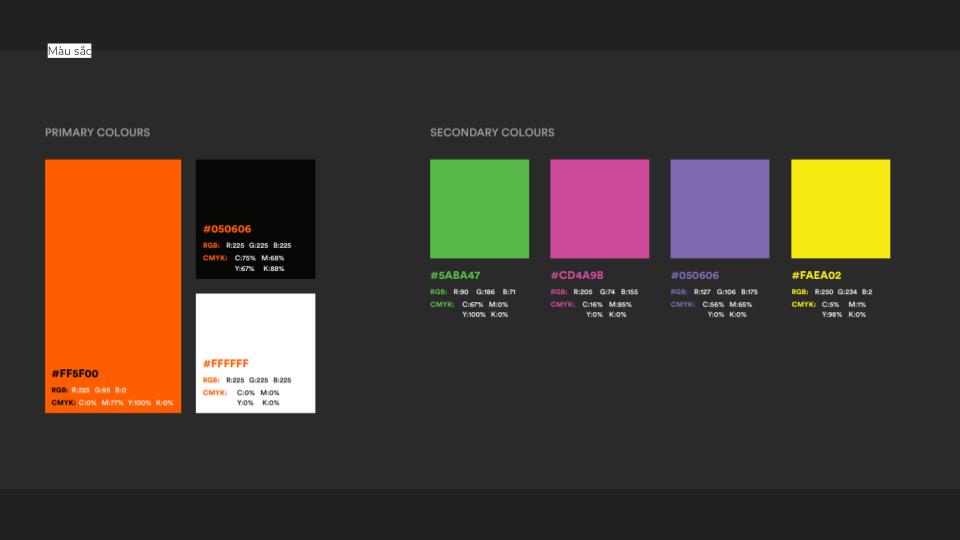Select the white primary colour swatch
The width and height of the screenshot is (960, 540).
[x=255, y=325]
